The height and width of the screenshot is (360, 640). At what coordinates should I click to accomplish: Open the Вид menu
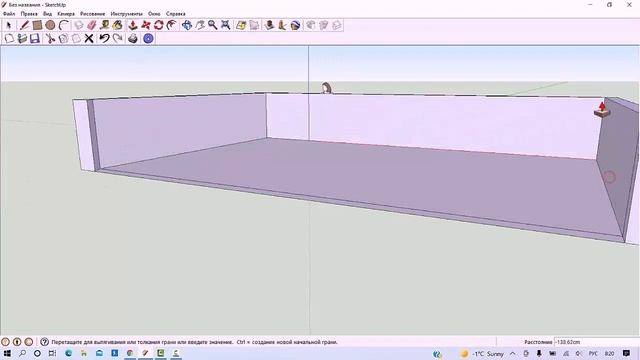[47, 13]
